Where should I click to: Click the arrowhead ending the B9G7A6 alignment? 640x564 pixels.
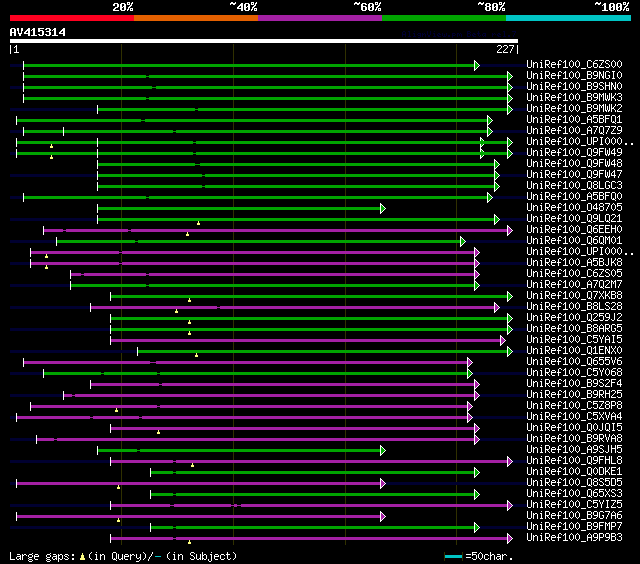383,517
